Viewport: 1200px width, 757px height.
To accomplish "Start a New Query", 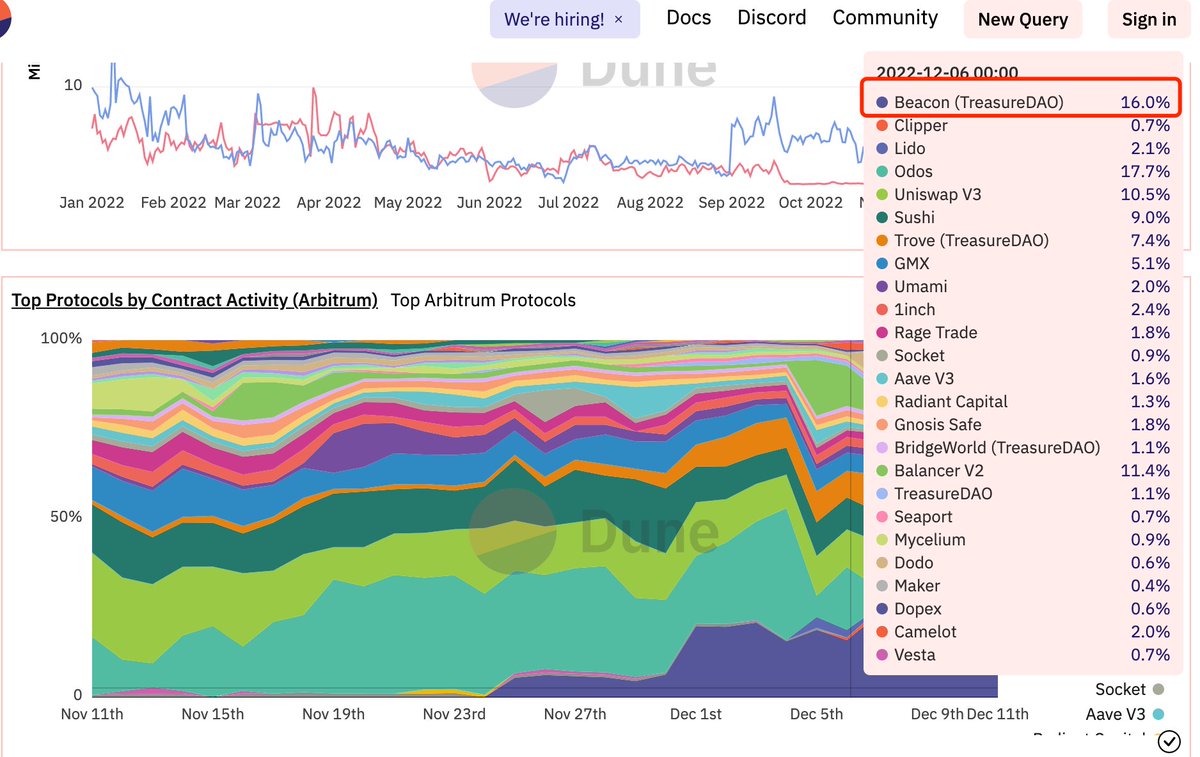I will [x=1023, y=19].
